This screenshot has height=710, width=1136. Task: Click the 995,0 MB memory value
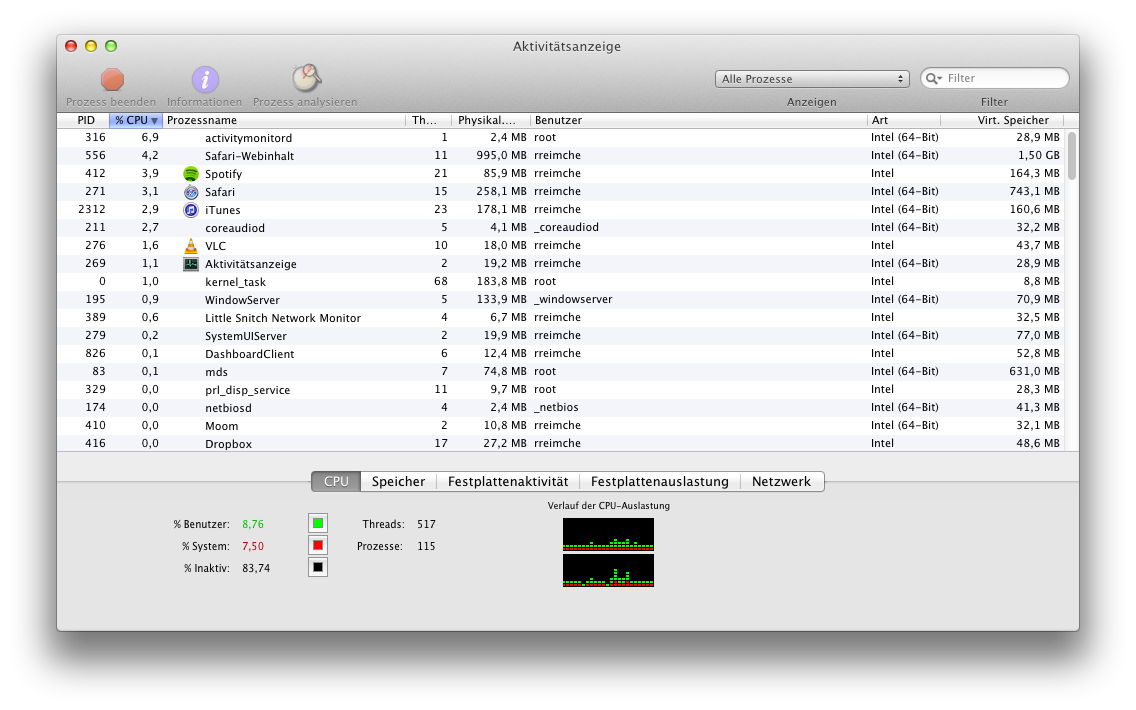pos(501,155)
